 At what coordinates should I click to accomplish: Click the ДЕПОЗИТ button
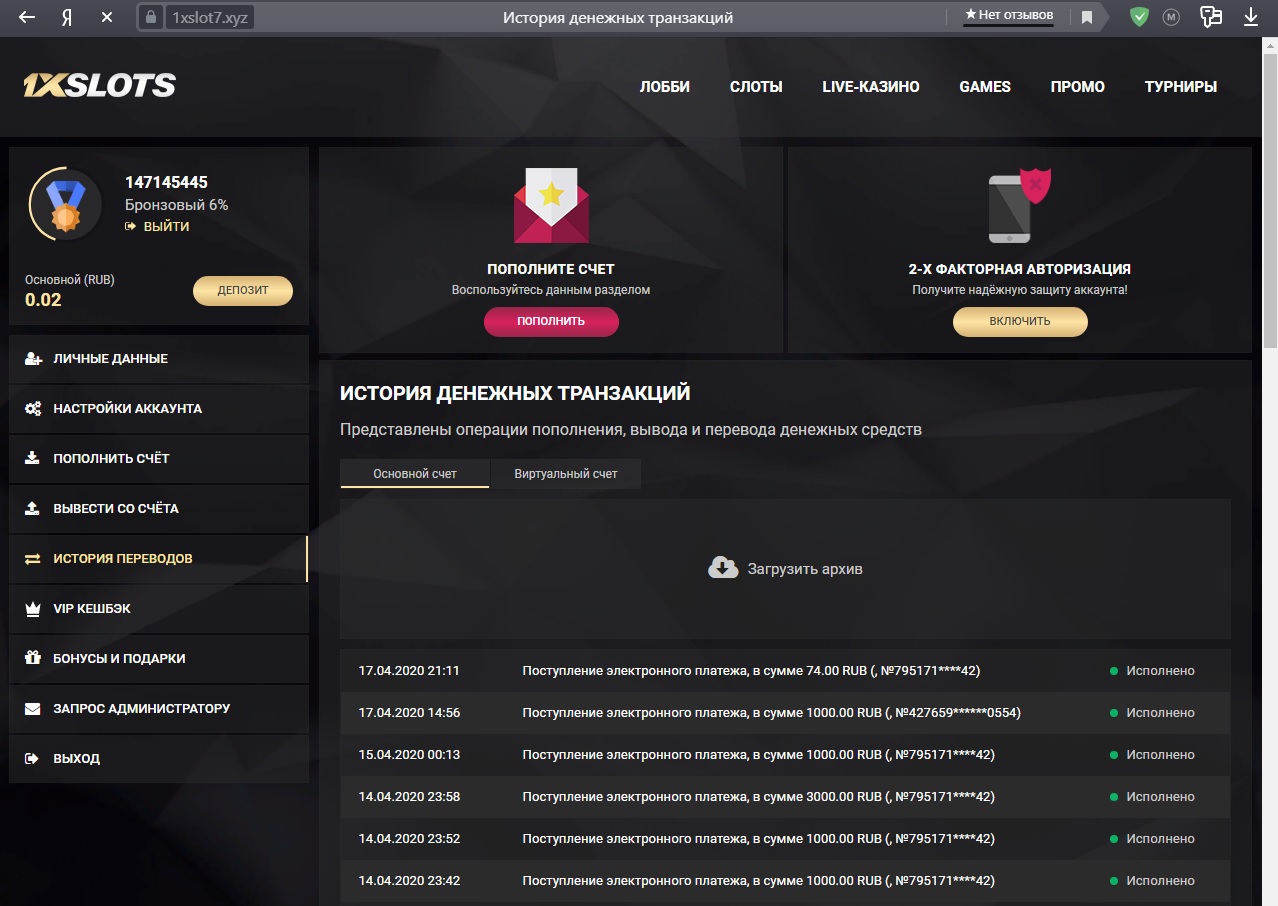point(243,291)
